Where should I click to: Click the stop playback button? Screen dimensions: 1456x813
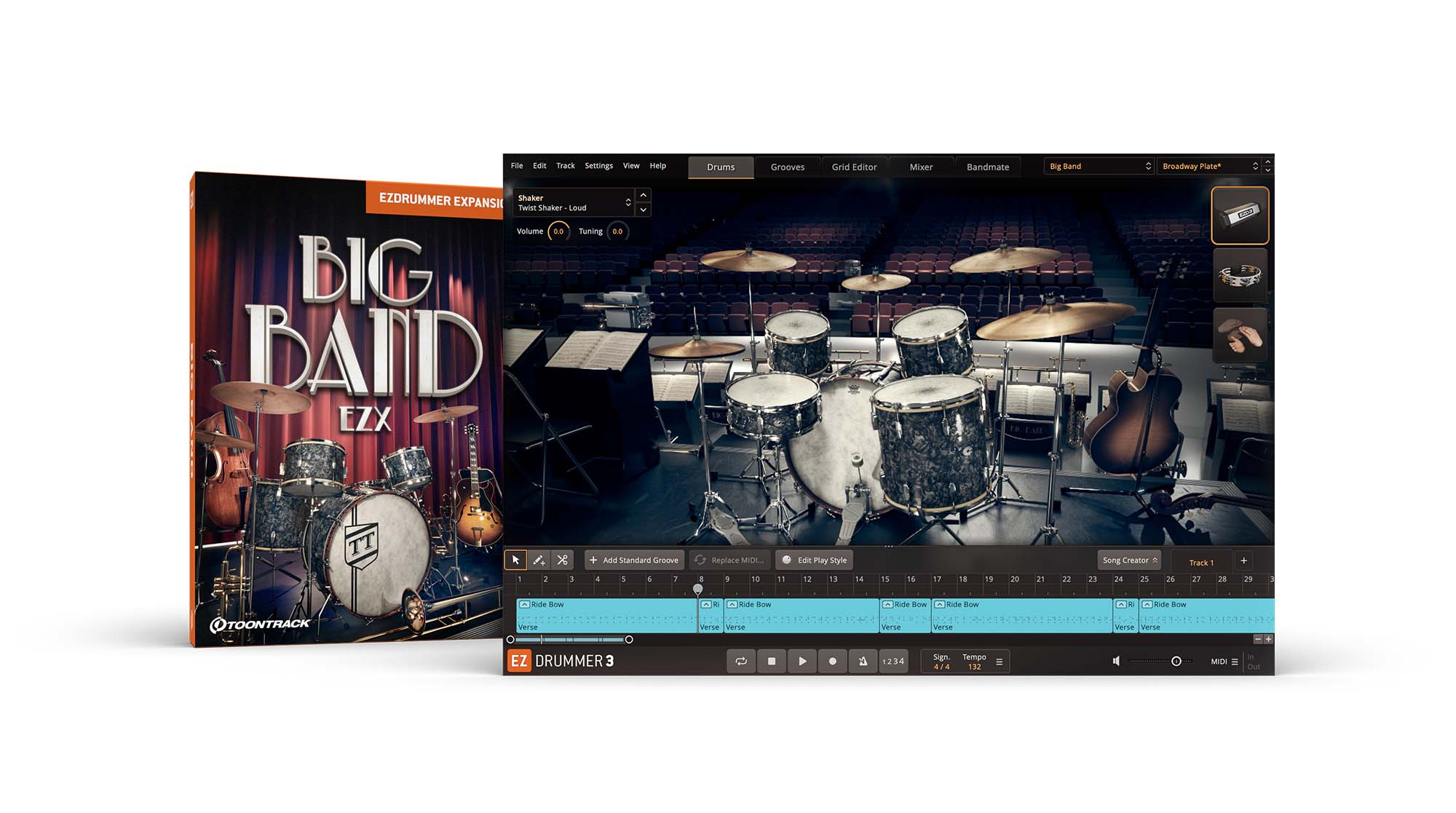click(772, 661)
